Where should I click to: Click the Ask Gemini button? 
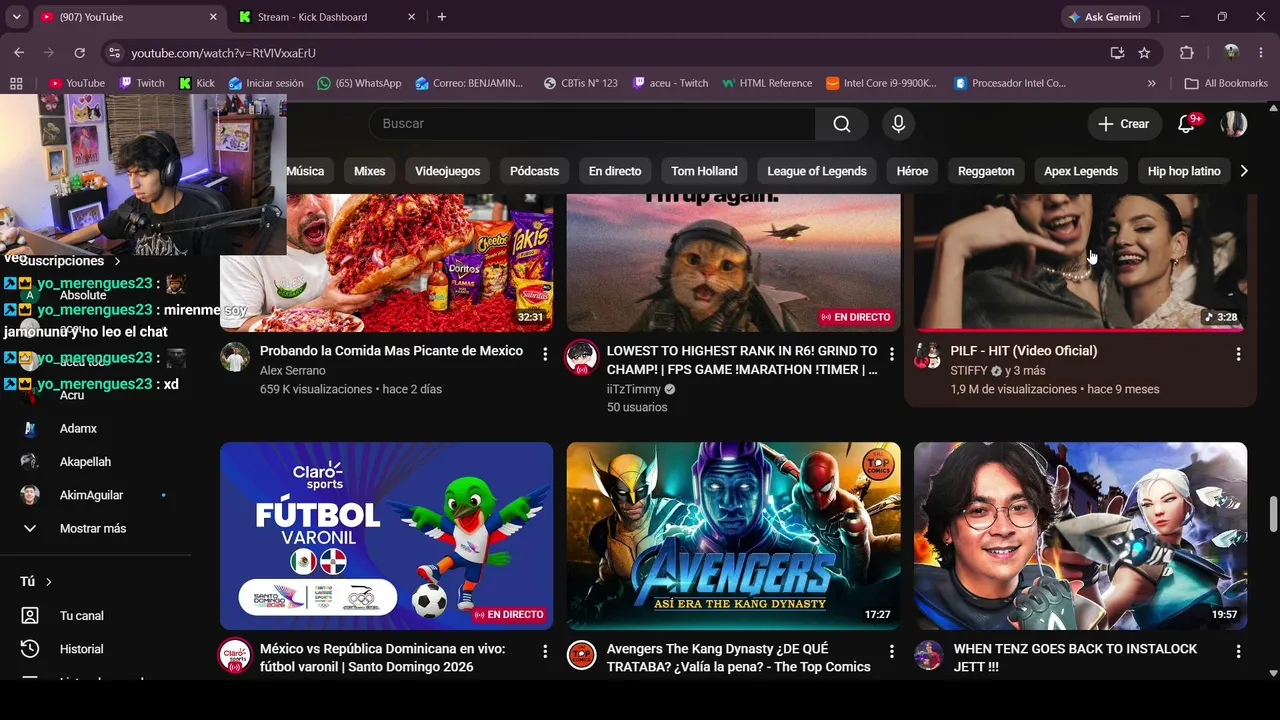tap(1105, 17)
